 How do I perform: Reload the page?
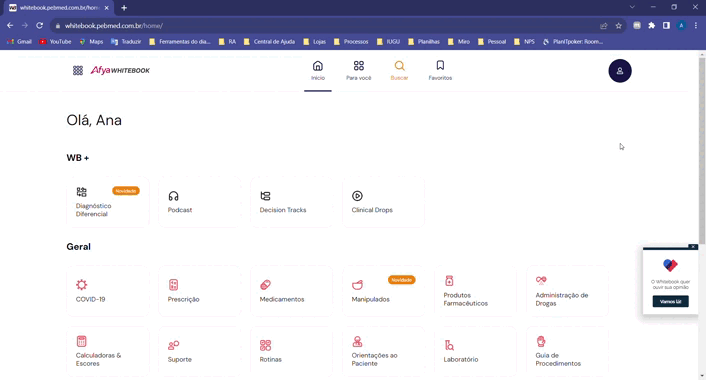40,26
